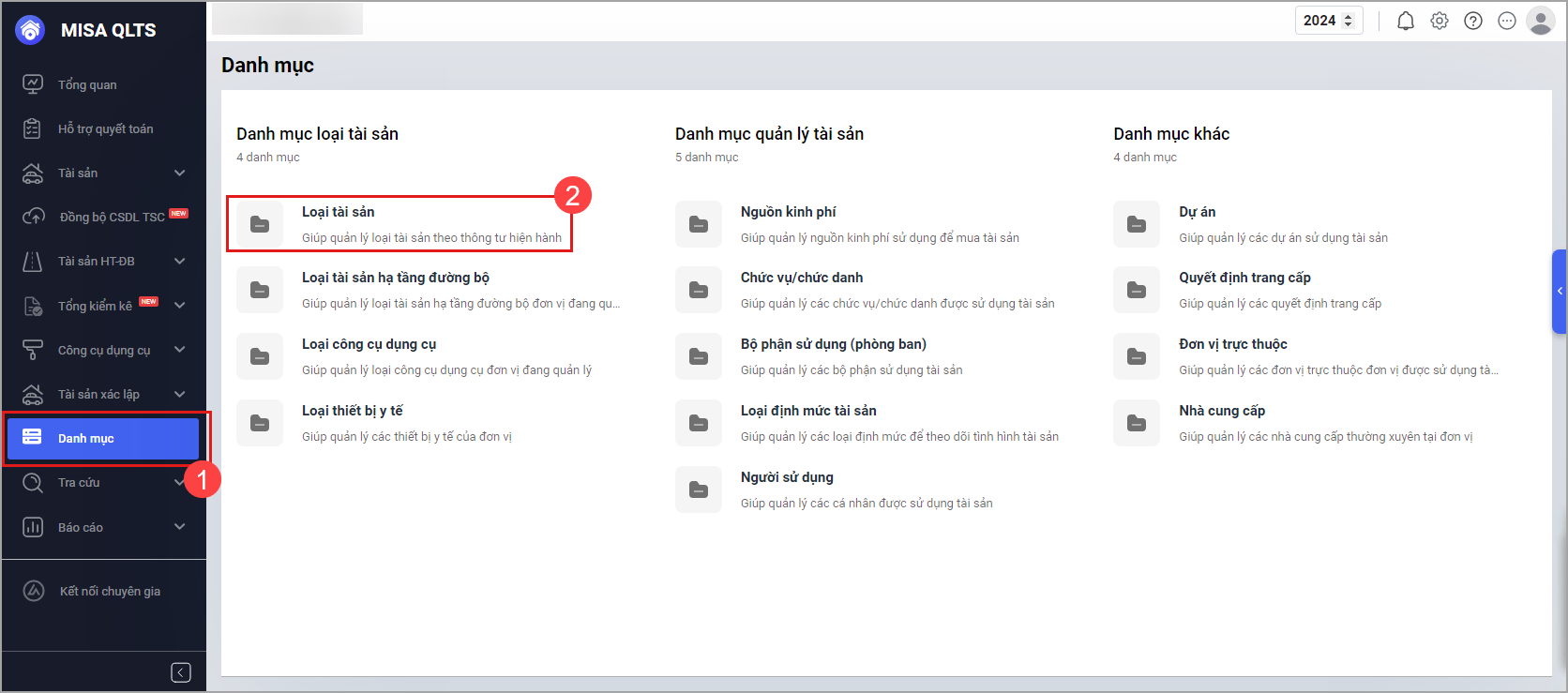This screenshot has width=1568, height=693.
Task: Open the Loại tài sản category
Action: (x=400, y=224)
